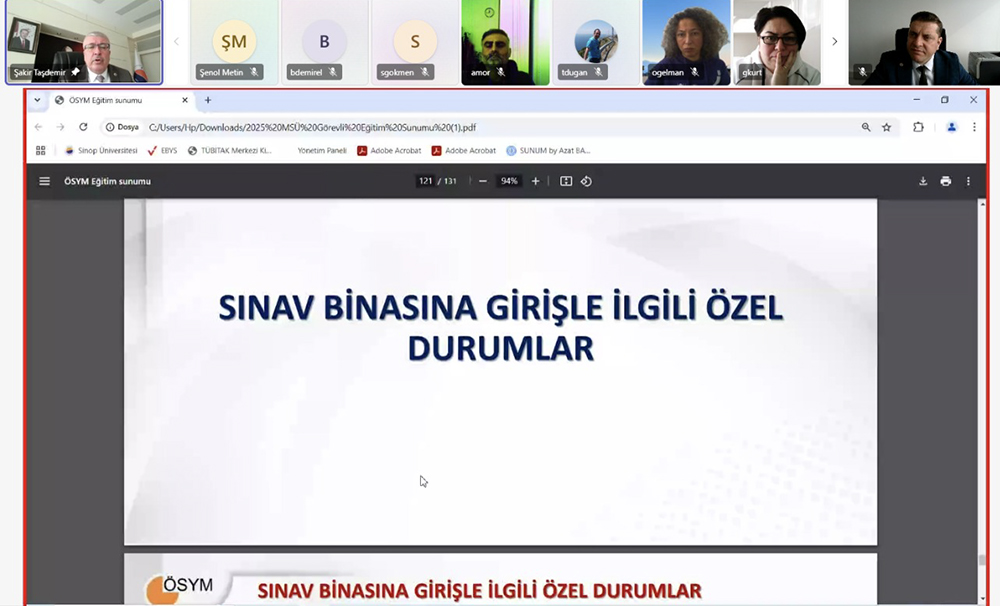Click the PDF page number field
This screenshot has width=1000, height=606.
click(425, 181)
